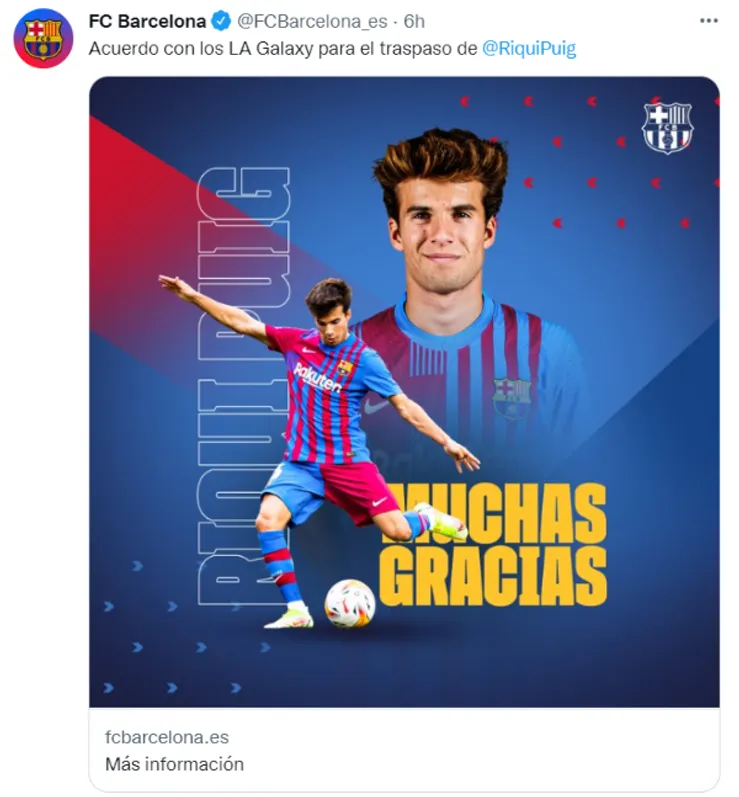Click the football at the player's feet
The image size is (739, 797).
click(350, 603)
